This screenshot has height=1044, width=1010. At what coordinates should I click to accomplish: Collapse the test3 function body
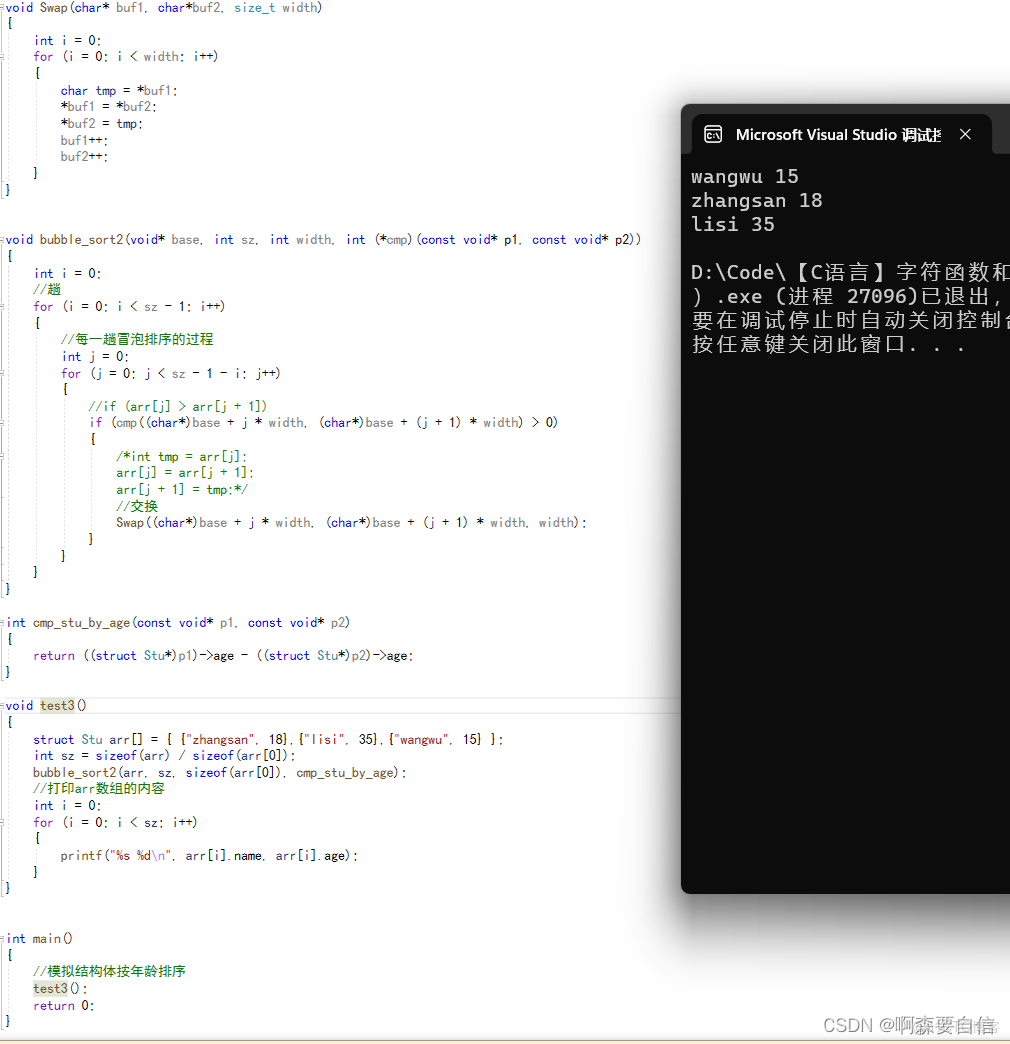[x=7, y=705]
